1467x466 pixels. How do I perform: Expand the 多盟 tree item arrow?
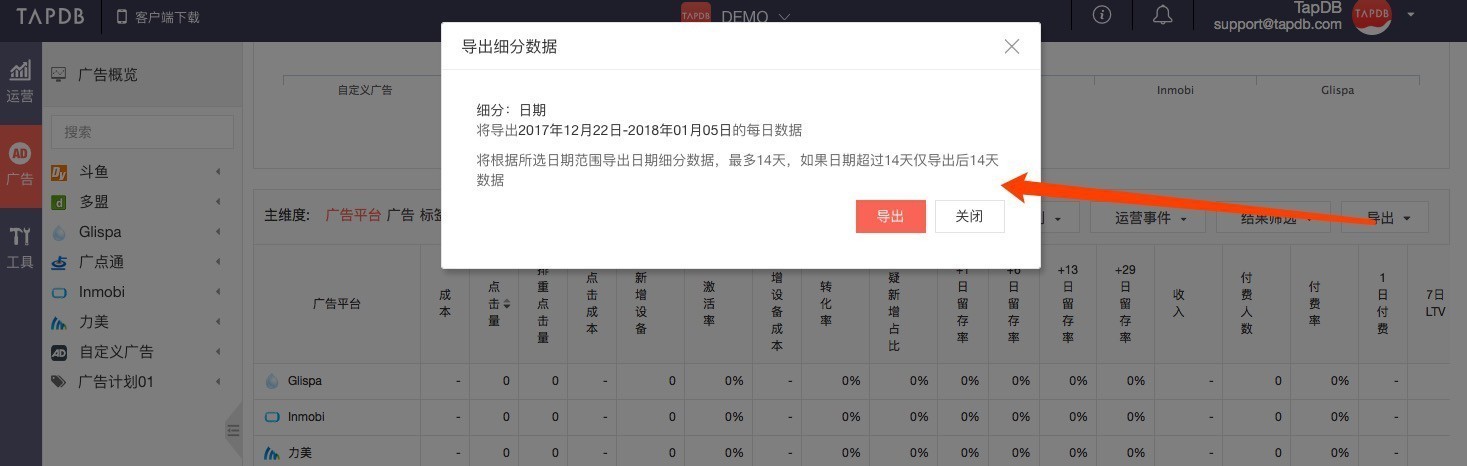tap(218, 202)
